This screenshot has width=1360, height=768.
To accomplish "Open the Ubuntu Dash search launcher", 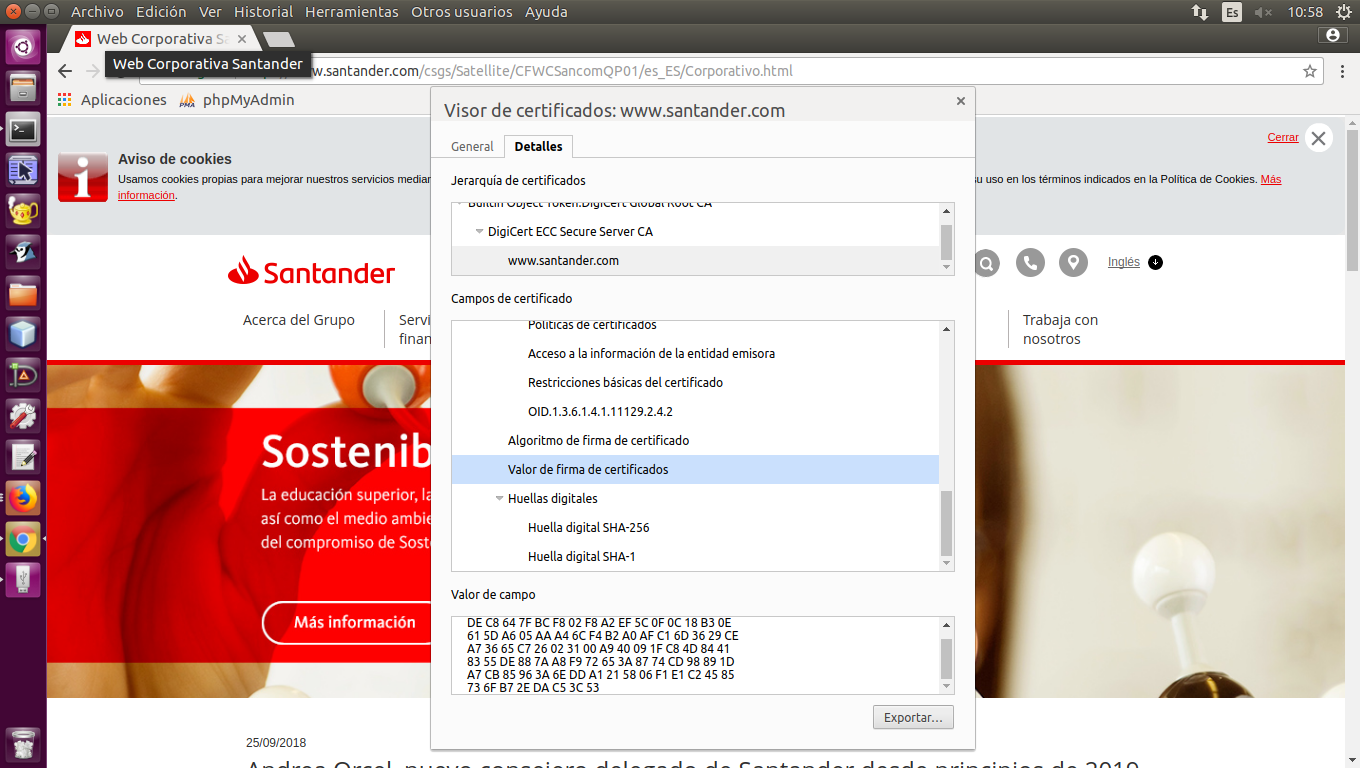I will pos(23,45).
